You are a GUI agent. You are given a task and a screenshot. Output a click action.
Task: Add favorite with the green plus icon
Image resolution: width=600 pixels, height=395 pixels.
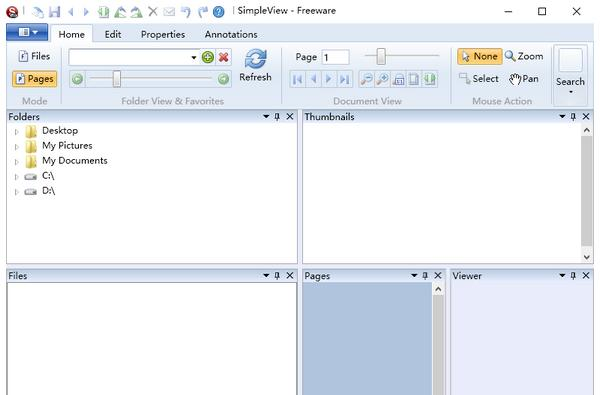click(x=208, y=57)
